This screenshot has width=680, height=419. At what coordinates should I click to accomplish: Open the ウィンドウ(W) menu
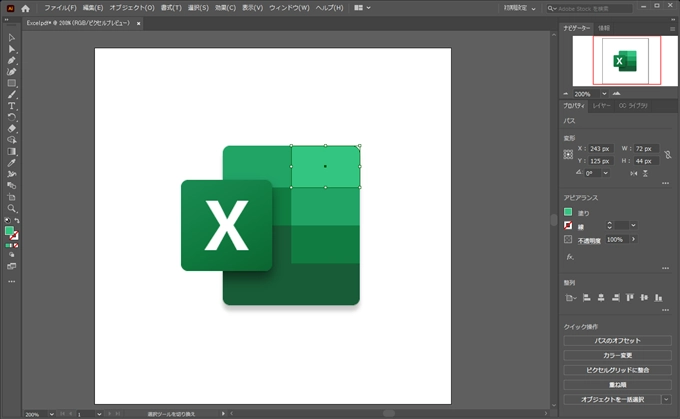point(289,8)
